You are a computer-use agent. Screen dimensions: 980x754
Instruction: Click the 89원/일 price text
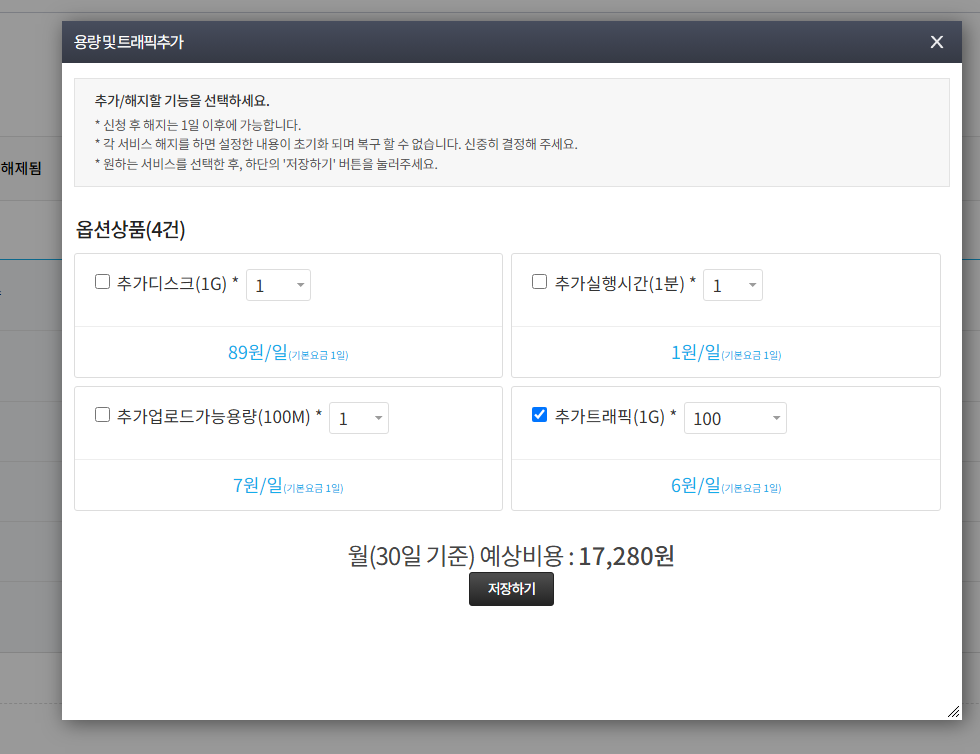point(258,352)
